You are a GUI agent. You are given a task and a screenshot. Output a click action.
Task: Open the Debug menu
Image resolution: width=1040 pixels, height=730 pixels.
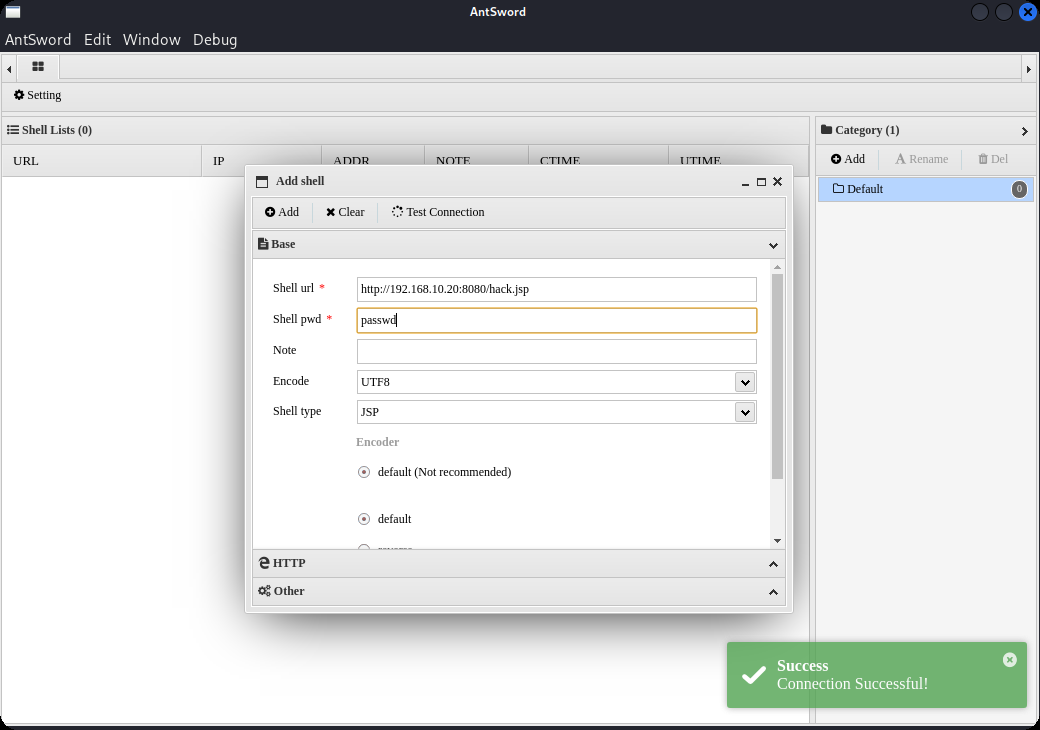215,40
